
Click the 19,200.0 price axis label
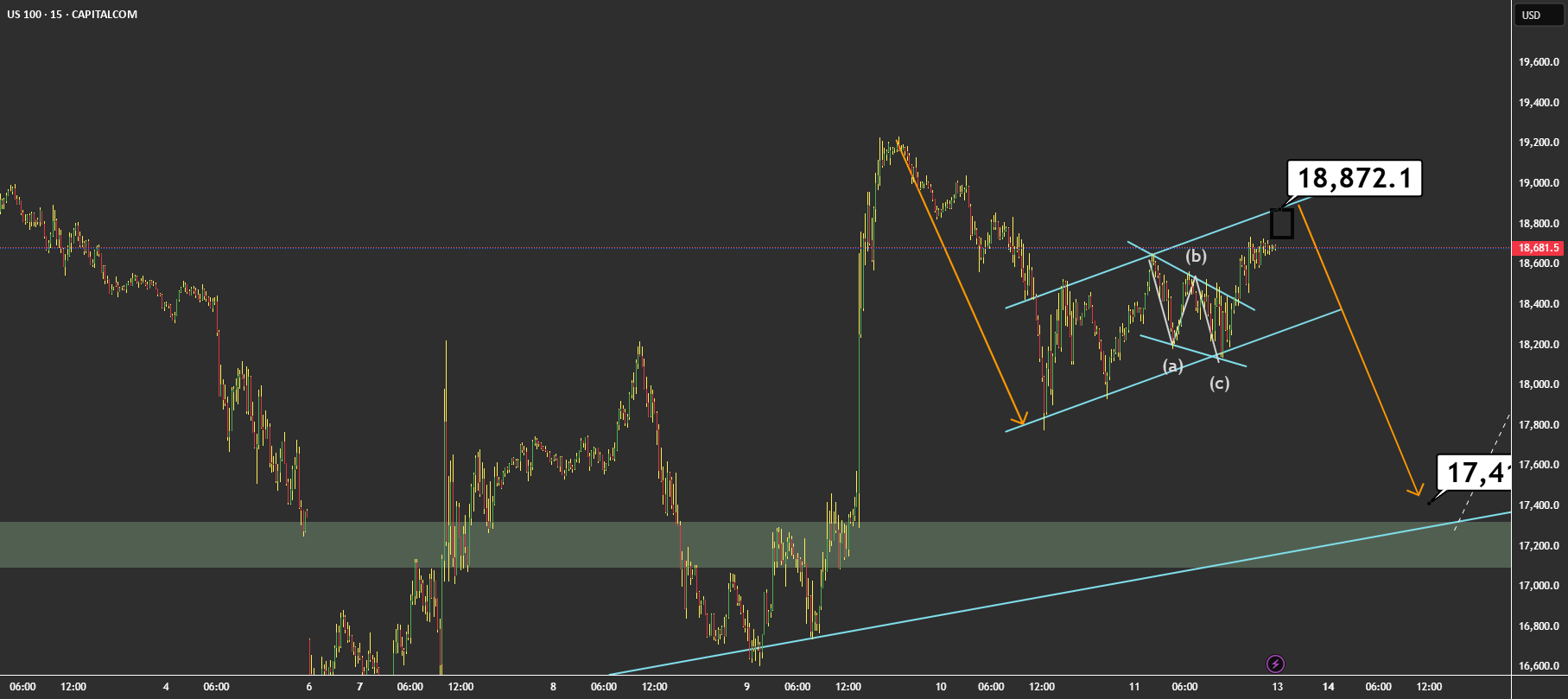1539,143
